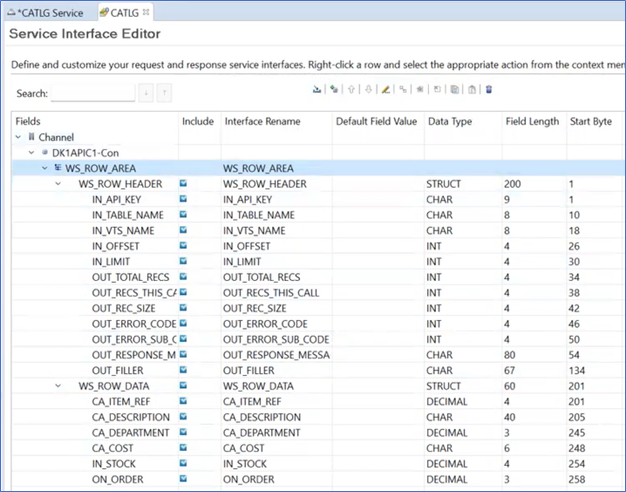Click the Data Type column header

coord(463,121)
